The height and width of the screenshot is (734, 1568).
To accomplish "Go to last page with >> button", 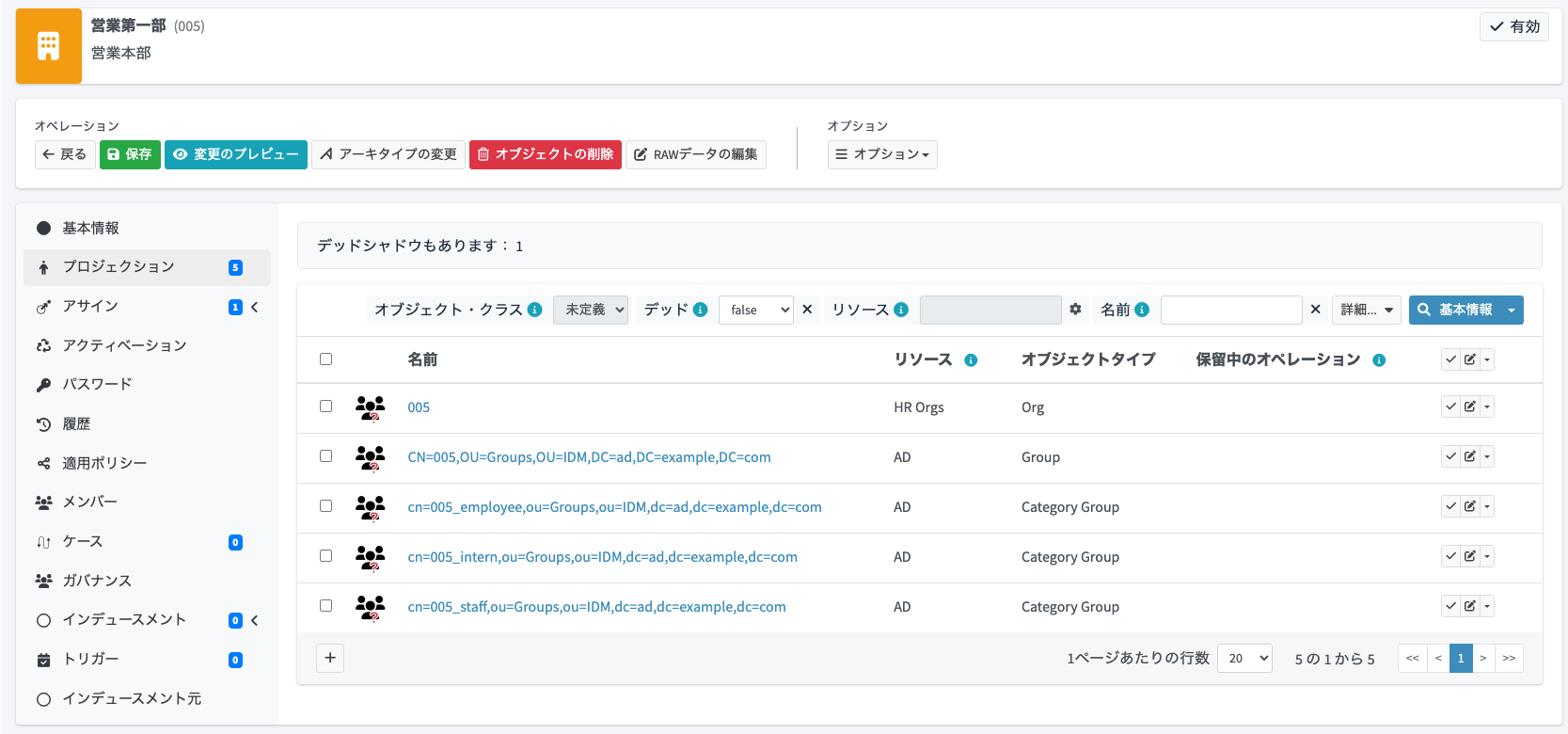I will tap(1509, 658).
